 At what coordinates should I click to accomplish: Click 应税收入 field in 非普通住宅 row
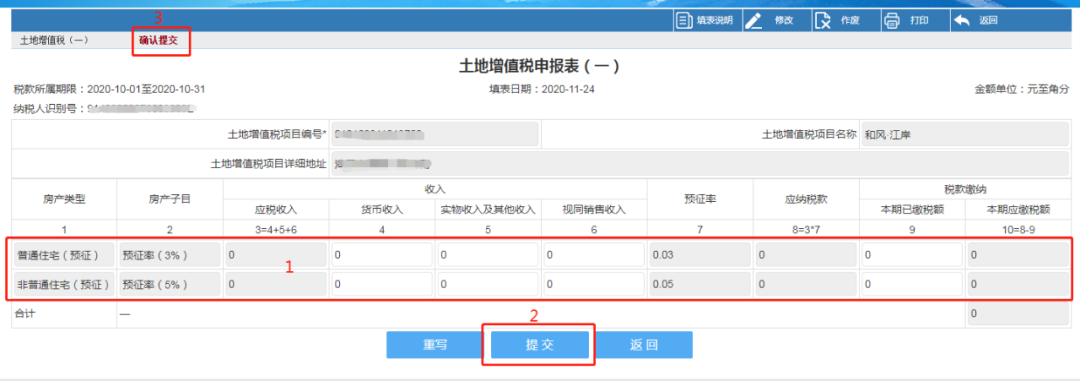pos(276,284)
